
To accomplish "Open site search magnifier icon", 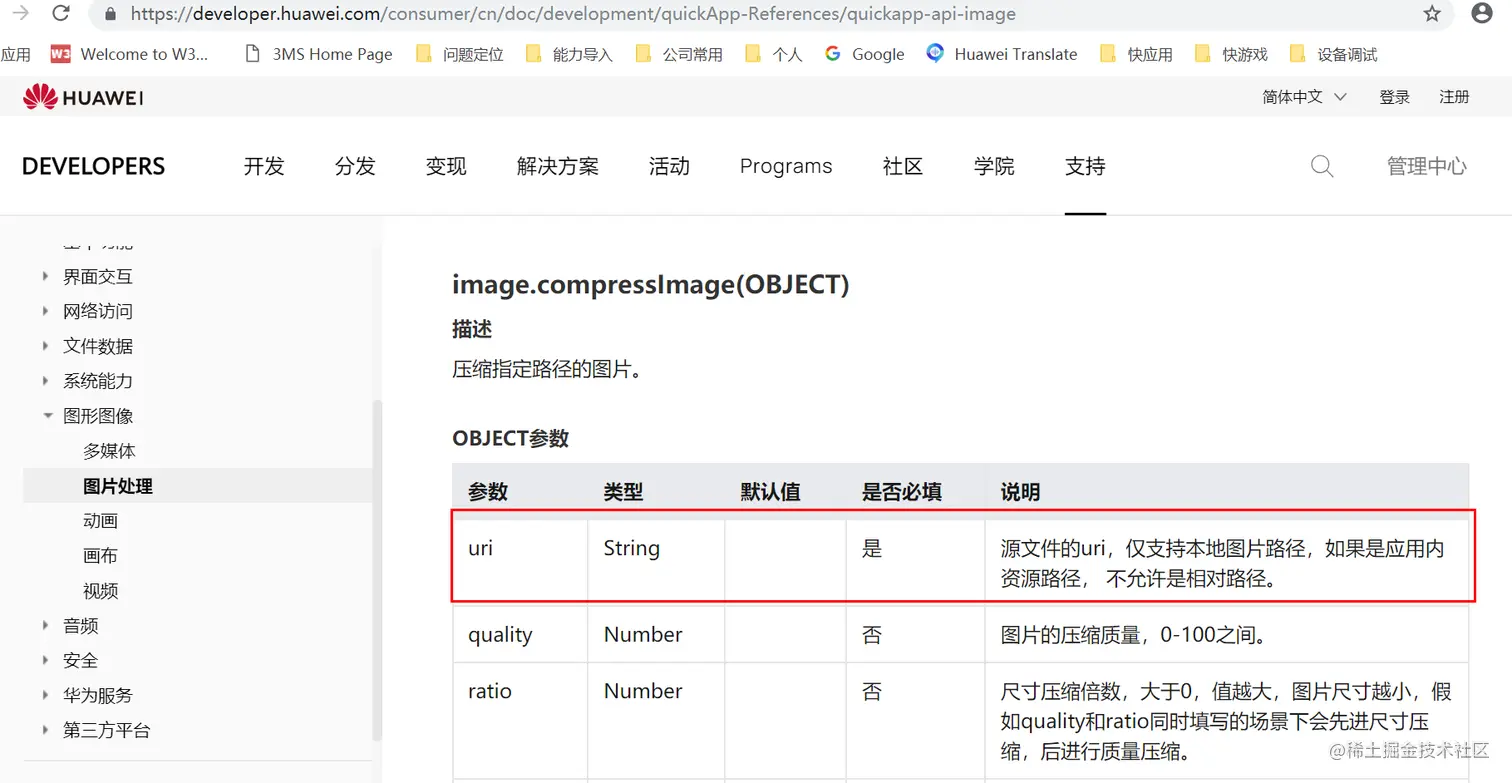I will point(1322,166).
